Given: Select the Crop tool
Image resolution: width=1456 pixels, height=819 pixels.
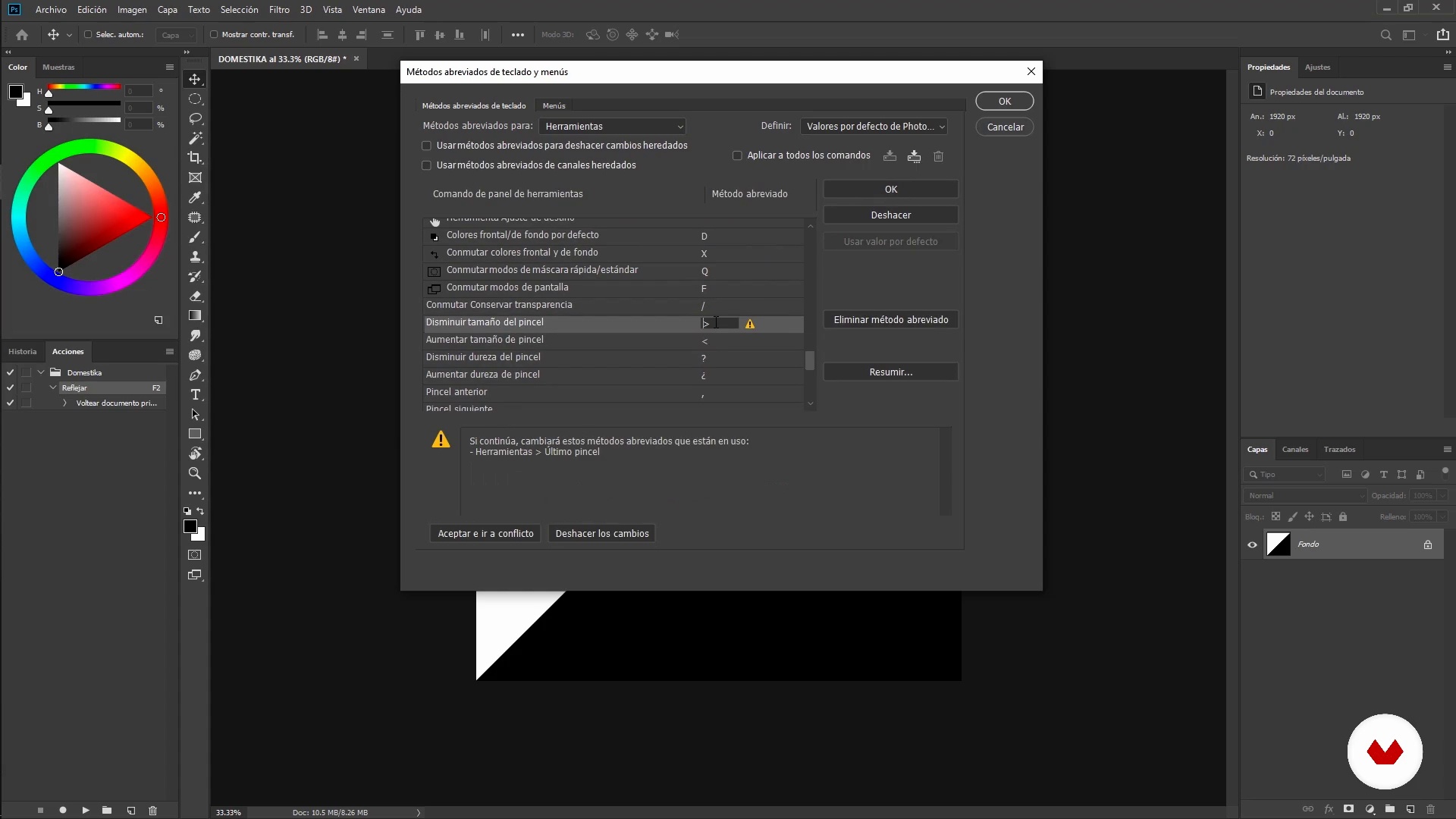Looking at the screenshot, I should tap(195, 158).
